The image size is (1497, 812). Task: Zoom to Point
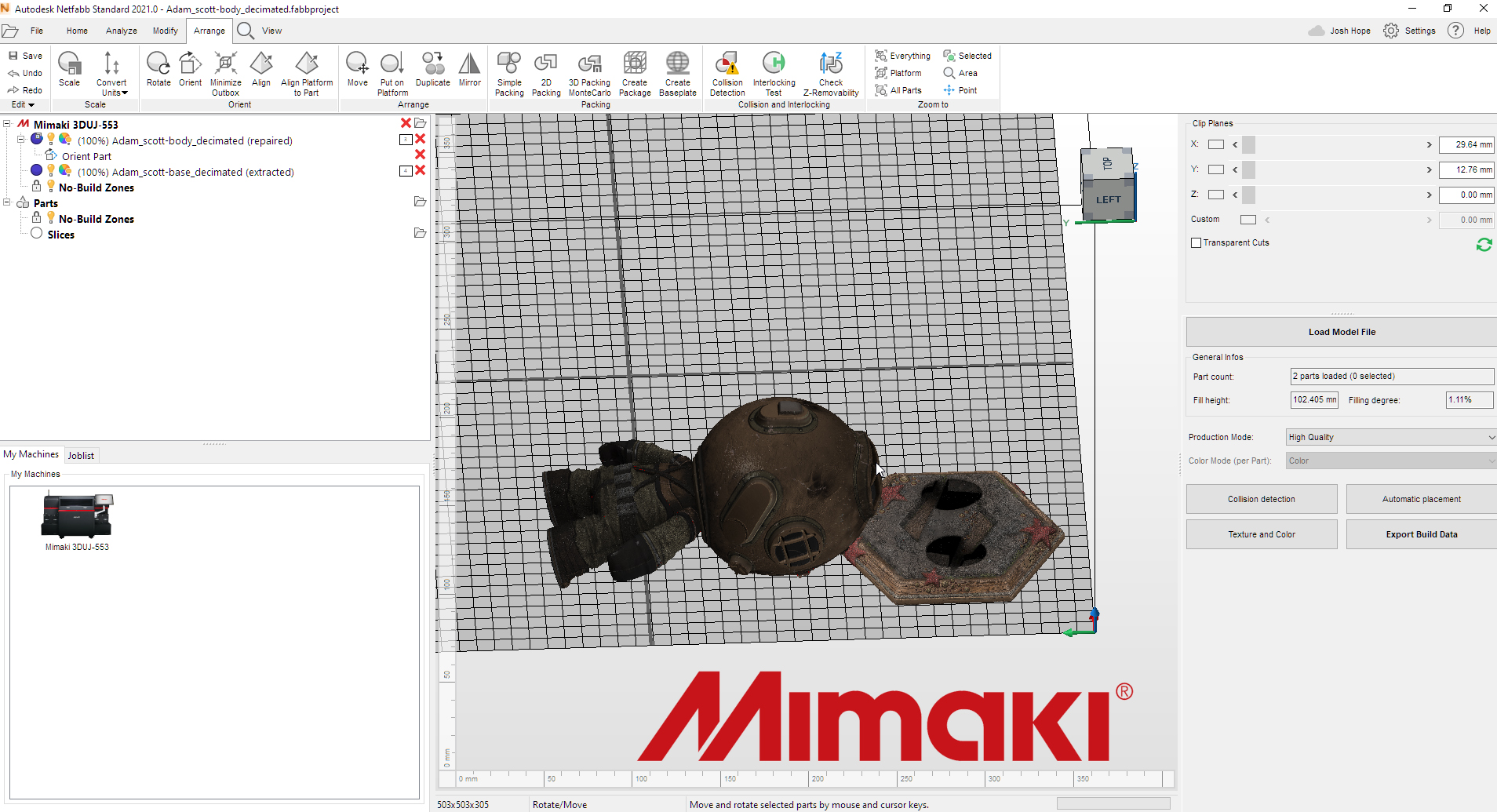tap(960, 90)
